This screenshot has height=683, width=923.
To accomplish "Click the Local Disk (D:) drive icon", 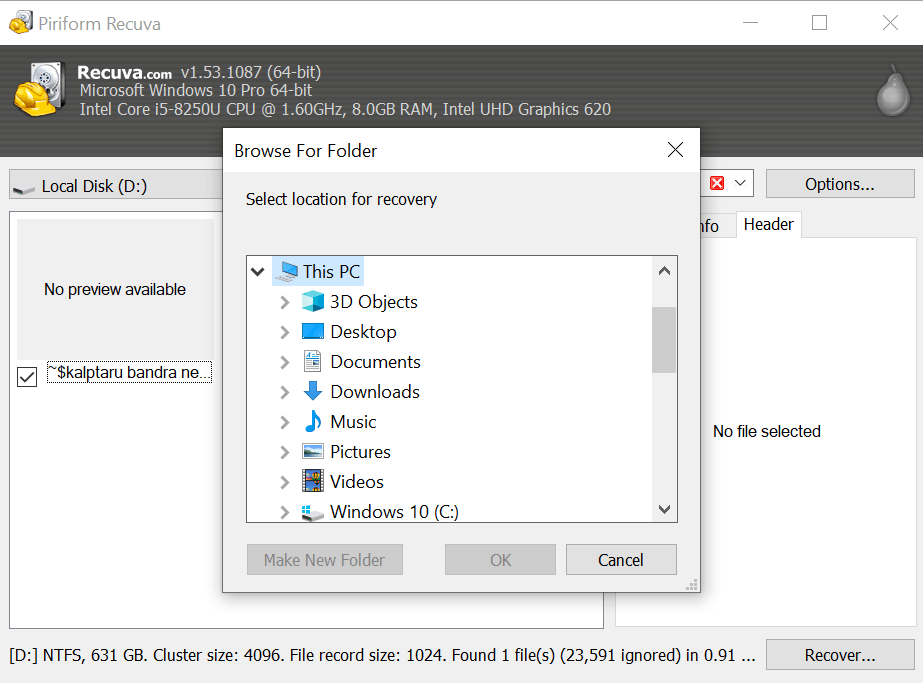I will point(24,188).
